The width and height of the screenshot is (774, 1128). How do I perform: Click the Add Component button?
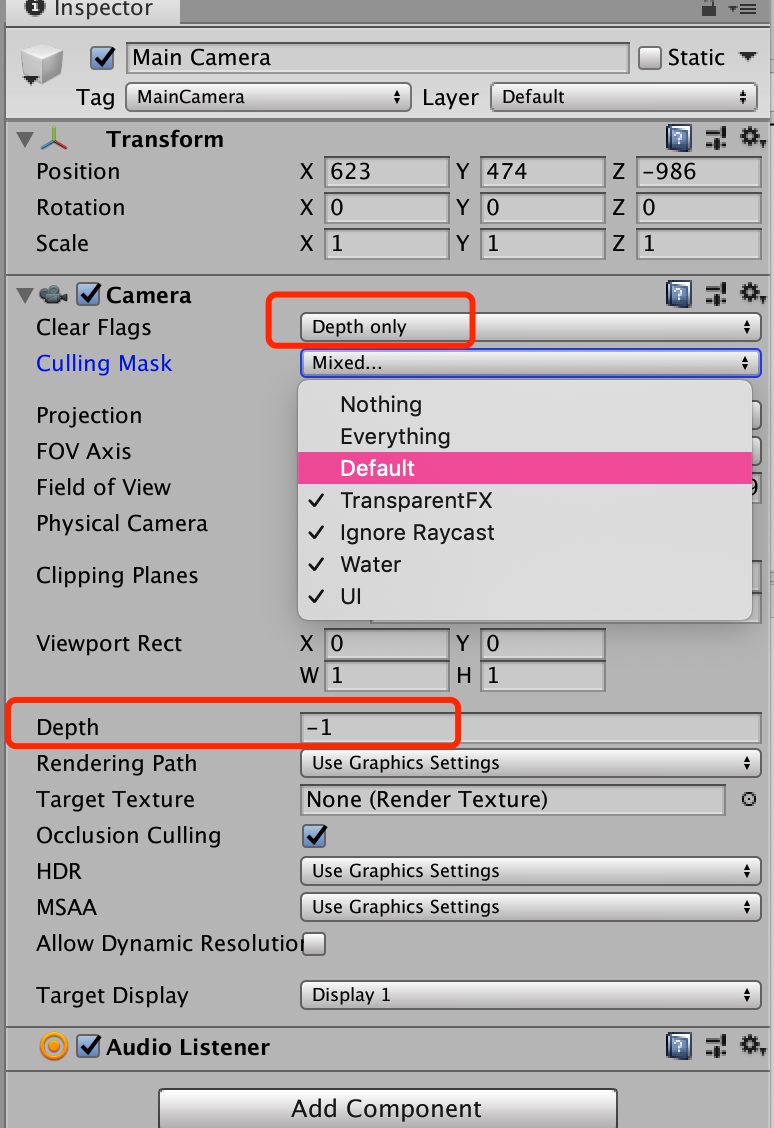[x=387, y=1109]
